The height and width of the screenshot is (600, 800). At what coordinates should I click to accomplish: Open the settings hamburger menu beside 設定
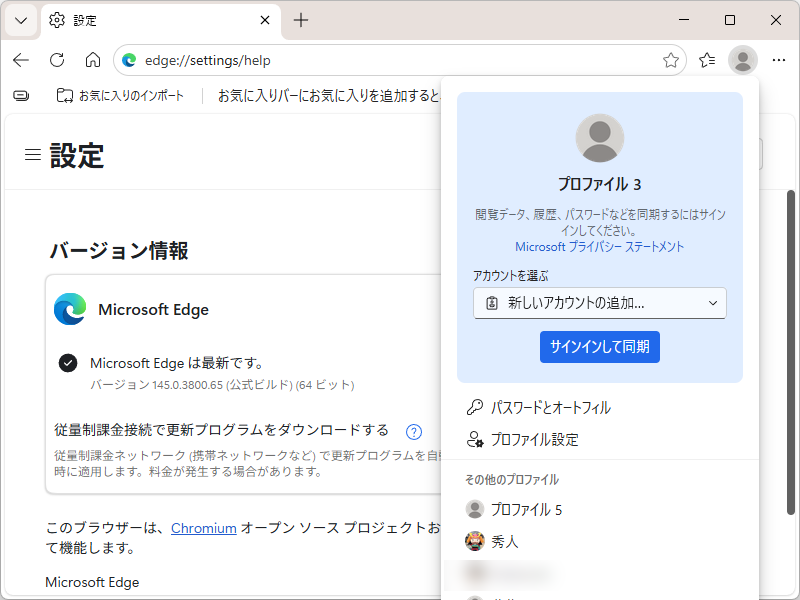click(x=33, y=154)
